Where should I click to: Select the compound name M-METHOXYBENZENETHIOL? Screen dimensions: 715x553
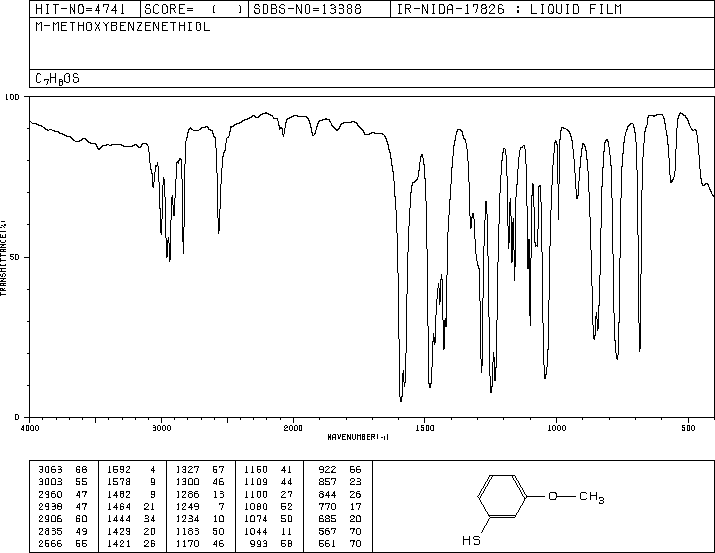(x=123, y=27)
